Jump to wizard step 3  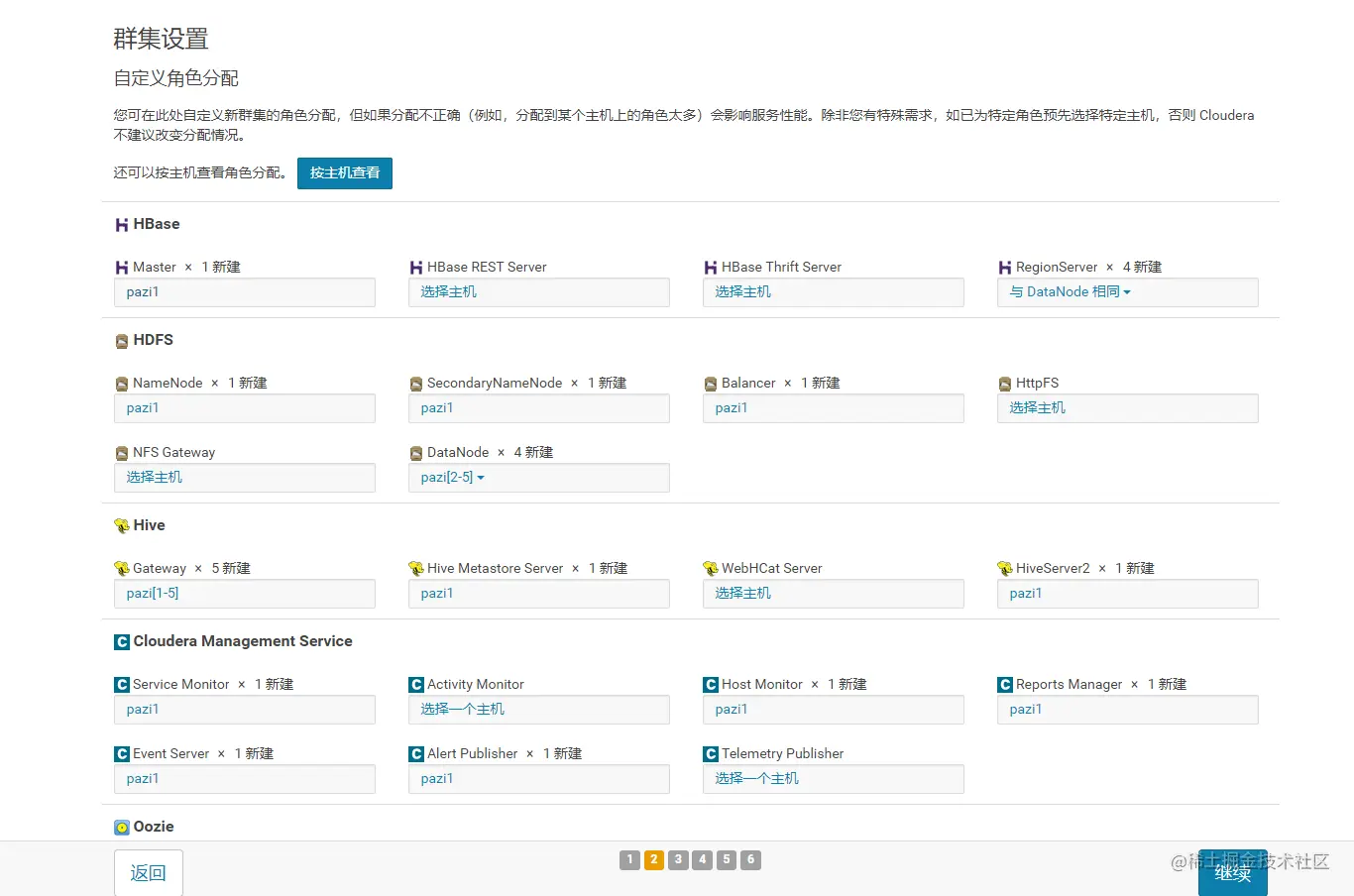tap(678, 859)
